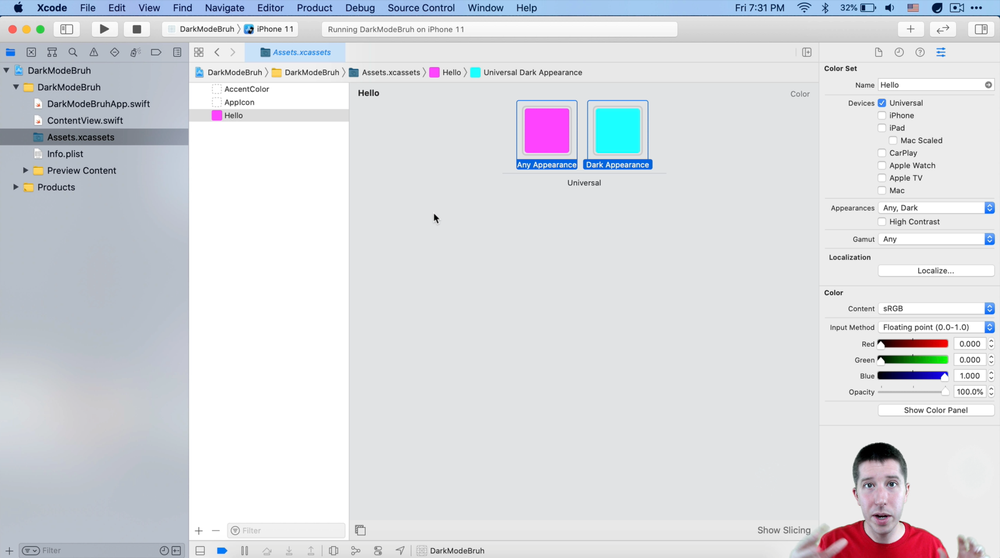1000x558 pixels.
Task: Collapse the DarkModeBruh project root
Action: coord(6,70)
